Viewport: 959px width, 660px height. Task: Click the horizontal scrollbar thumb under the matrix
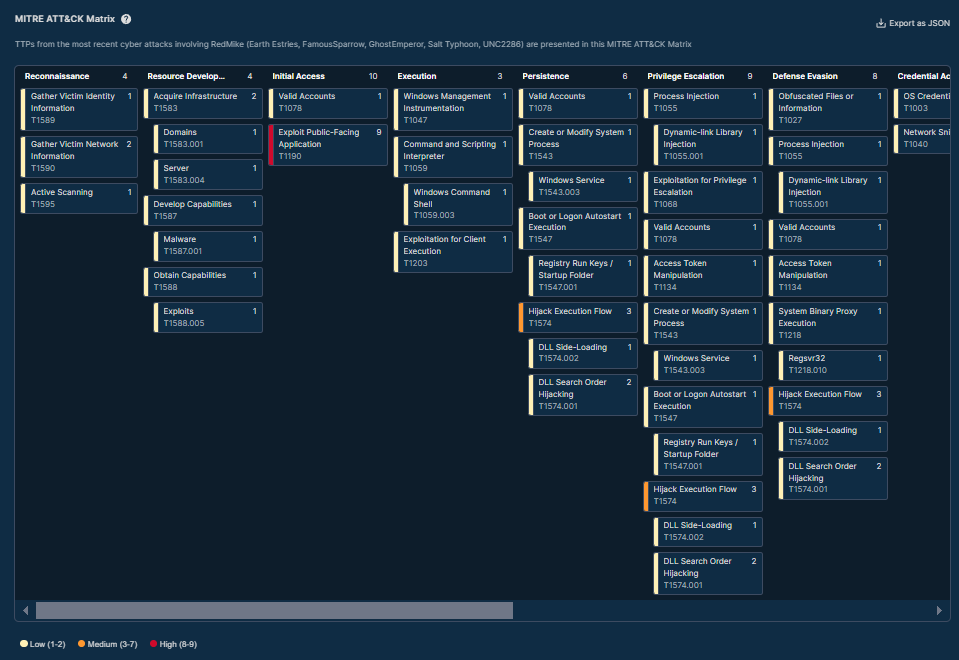coord(274,610)
